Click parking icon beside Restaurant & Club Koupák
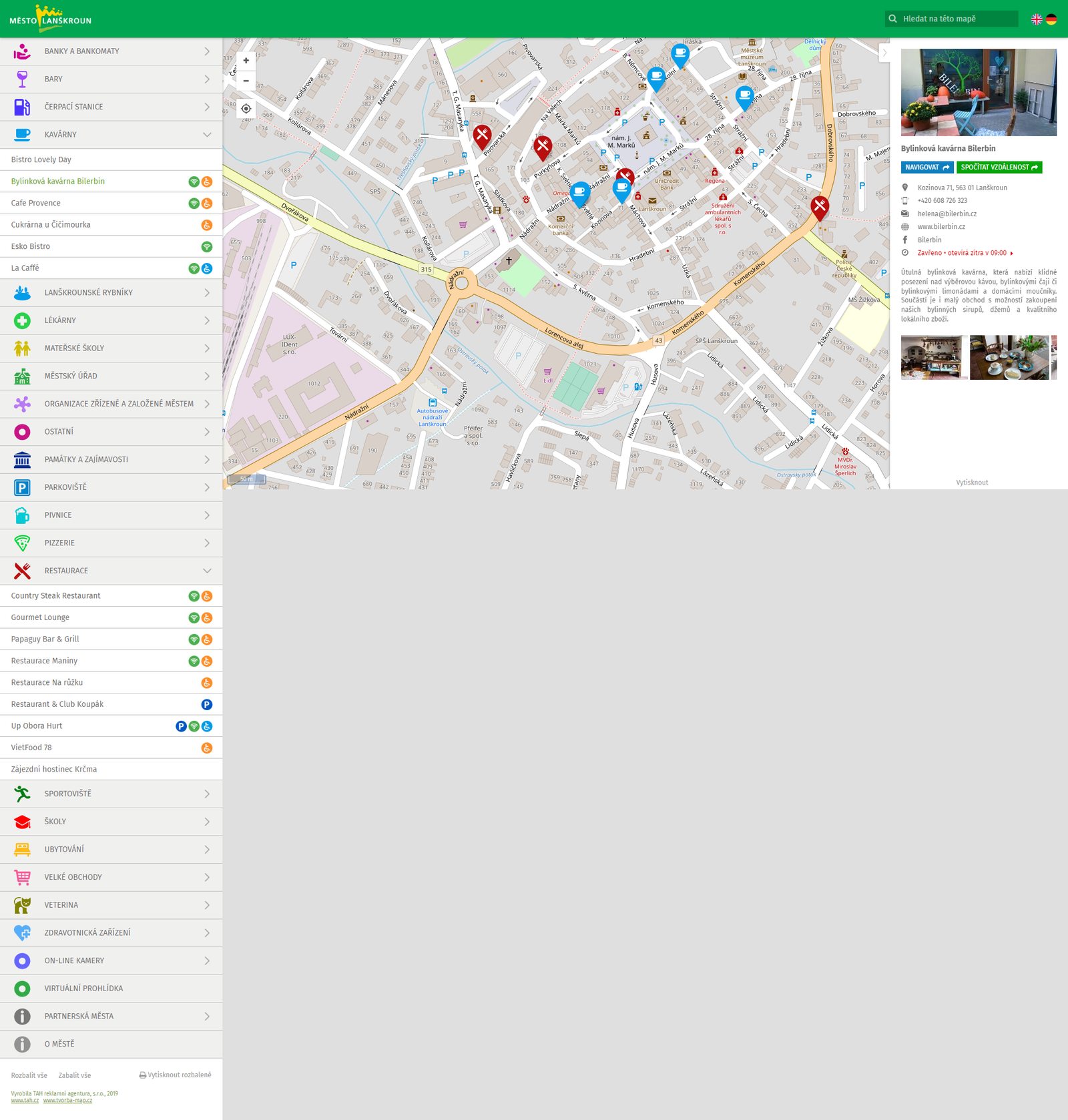 point(207,705)
